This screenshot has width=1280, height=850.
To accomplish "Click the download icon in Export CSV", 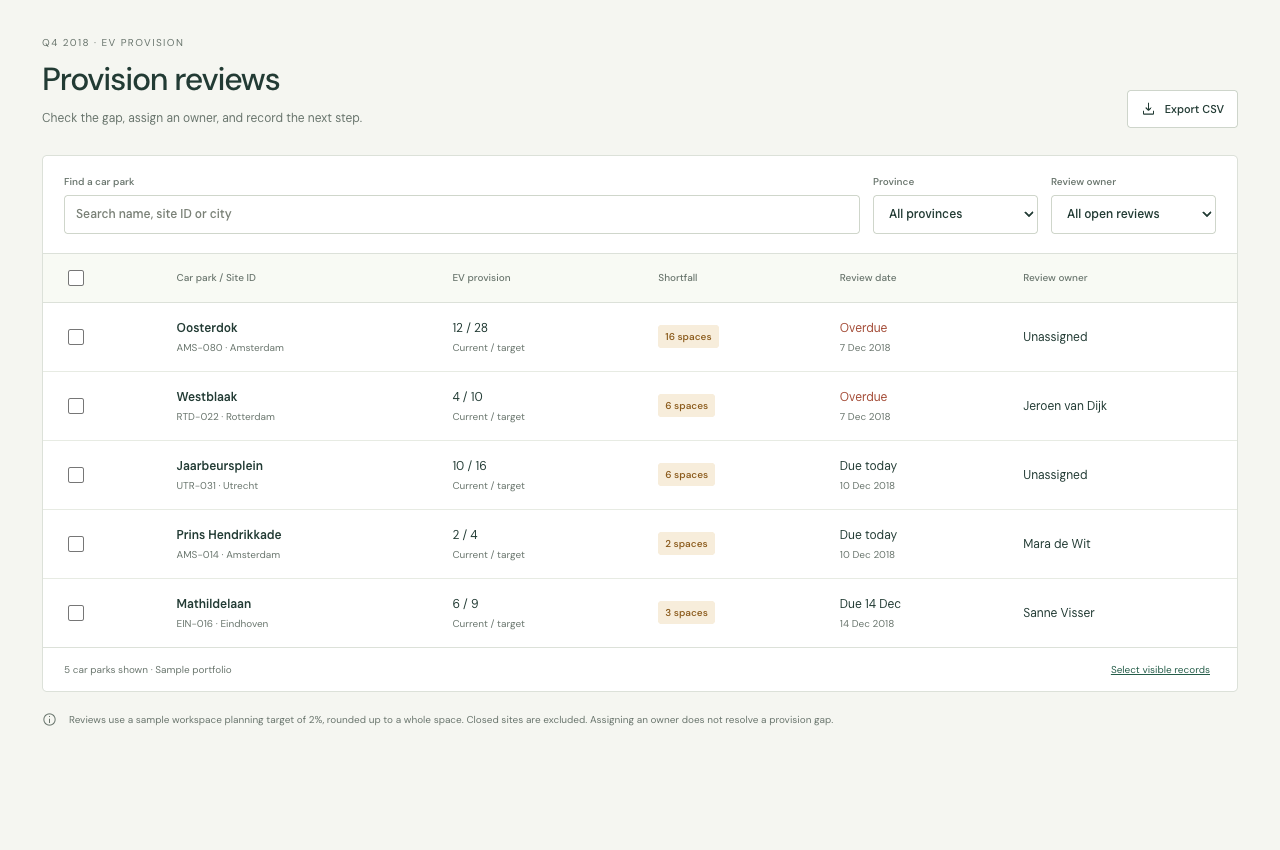I will pos(1149,109).
